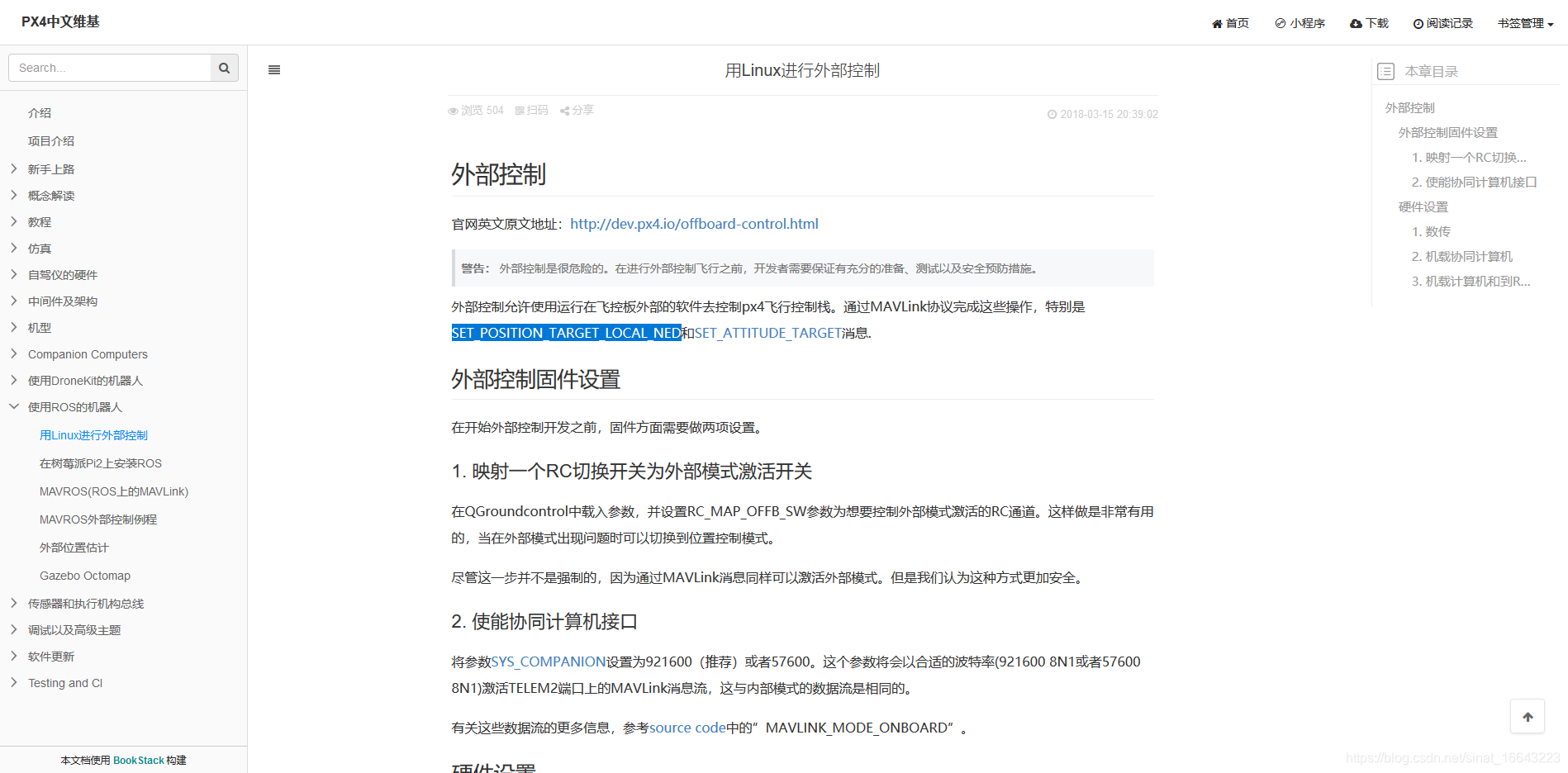
Task: Select 用Linux进行外部控制 in sidebar
Action: click(93, 435)
